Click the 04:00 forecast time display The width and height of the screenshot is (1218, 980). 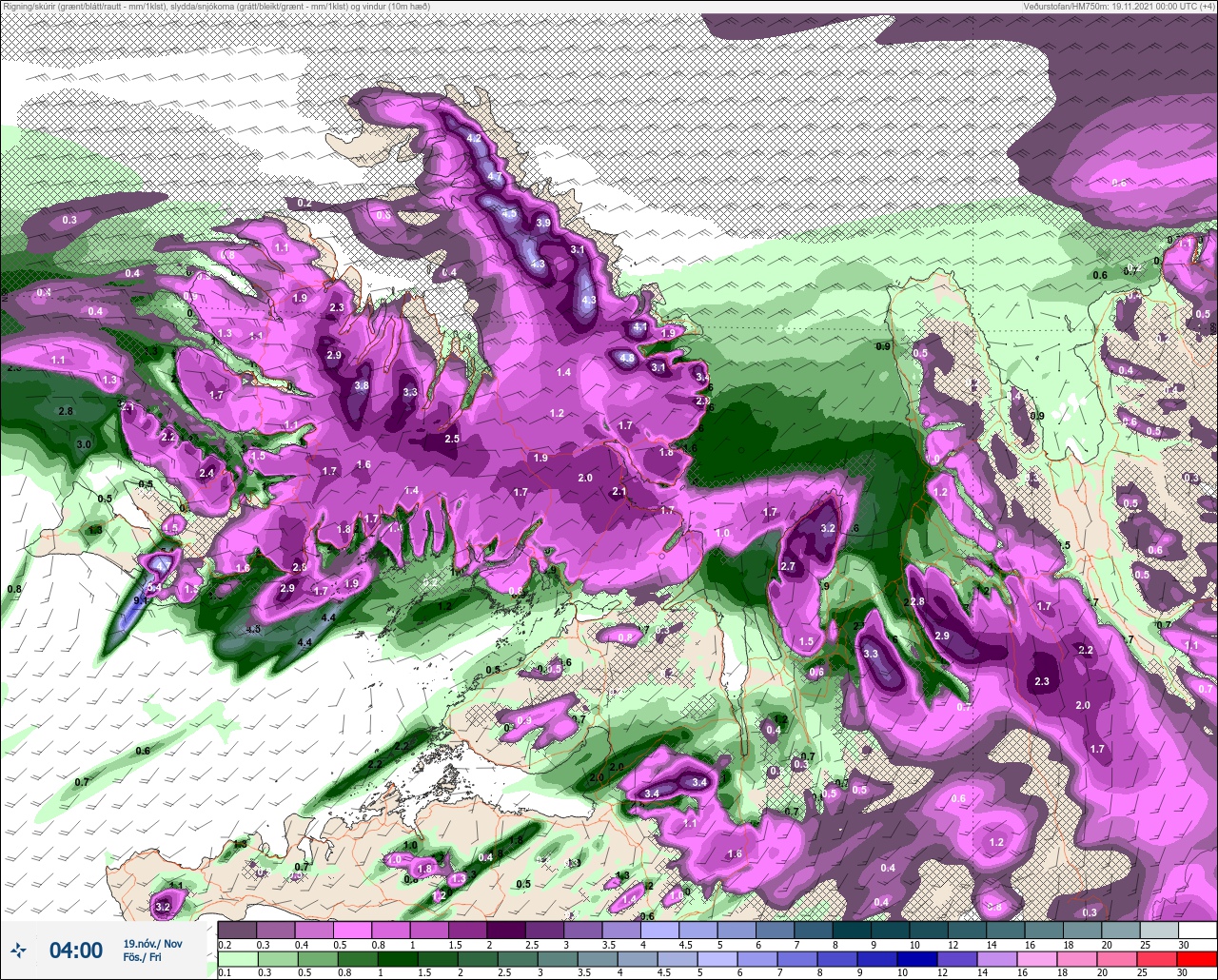tap(75, 950)
